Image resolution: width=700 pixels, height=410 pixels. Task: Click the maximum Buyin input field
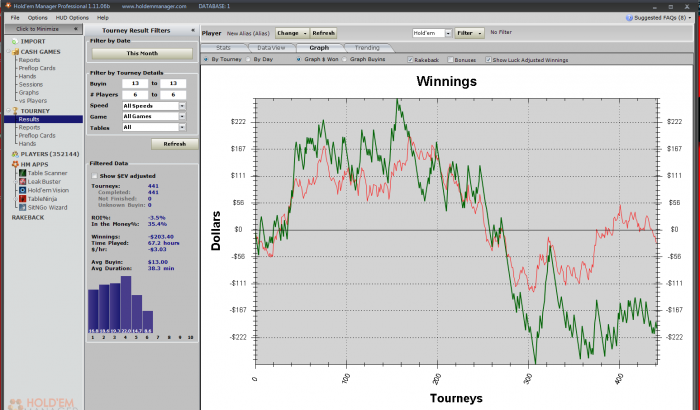[x=173, y=84]
